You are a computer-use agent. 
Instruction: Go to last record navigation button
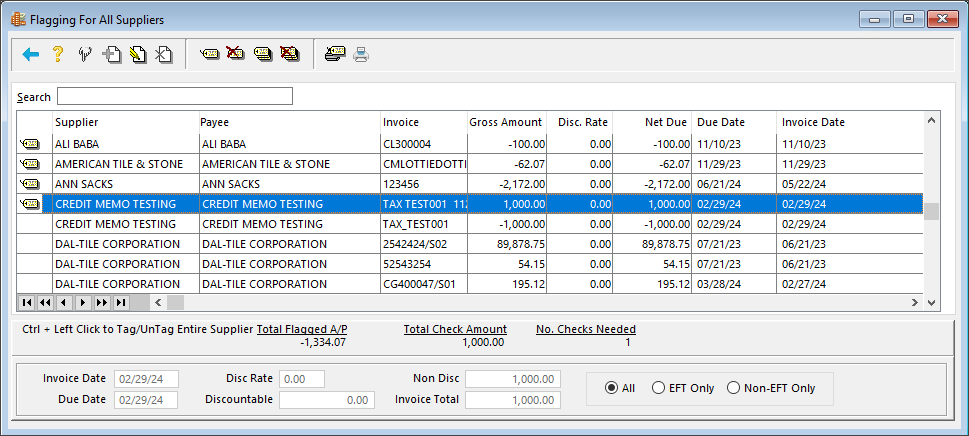[x=121, y=303]
